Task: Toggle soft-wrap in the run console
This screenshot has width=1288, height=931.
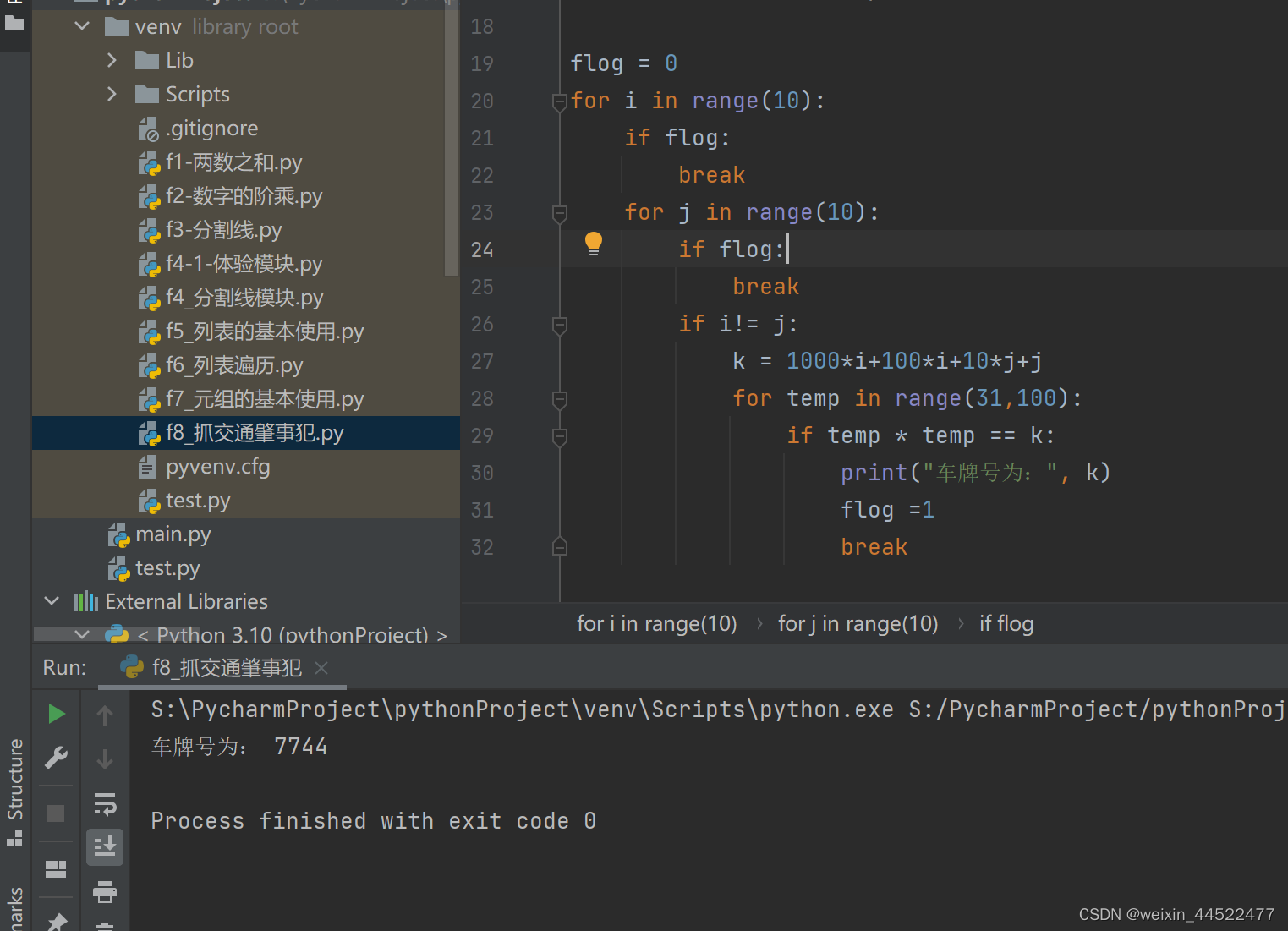Action: (x=105, y=803)
